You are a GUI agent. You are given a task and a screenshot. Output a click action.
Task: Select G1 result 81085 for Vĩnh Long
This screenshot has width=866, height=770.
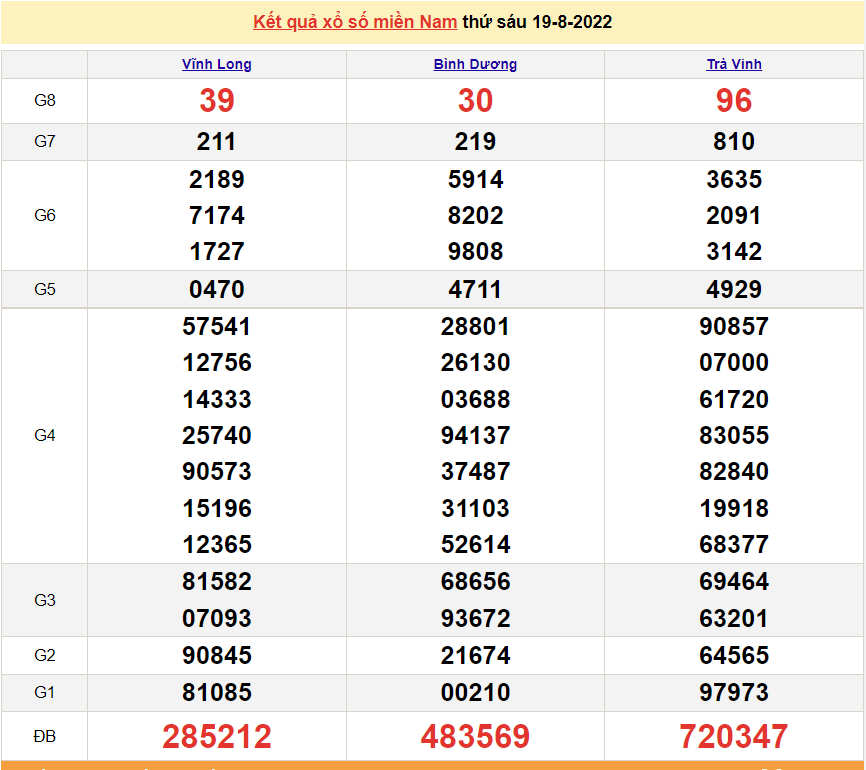[x=216, y=692]
